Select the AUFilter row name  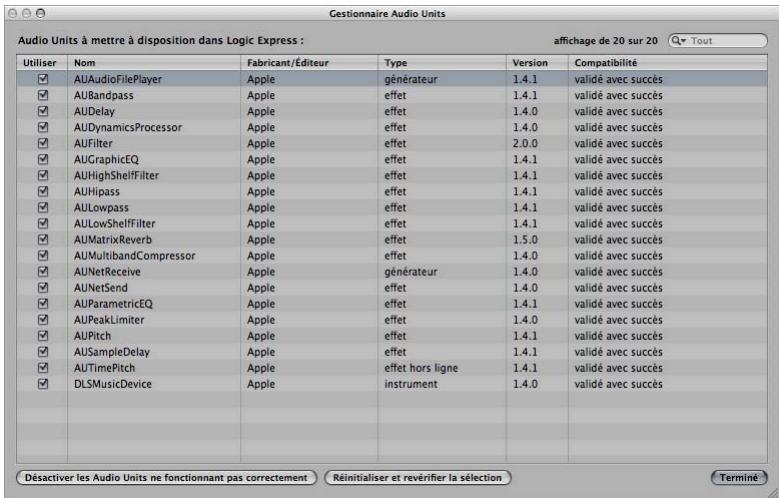coord(93,143)
